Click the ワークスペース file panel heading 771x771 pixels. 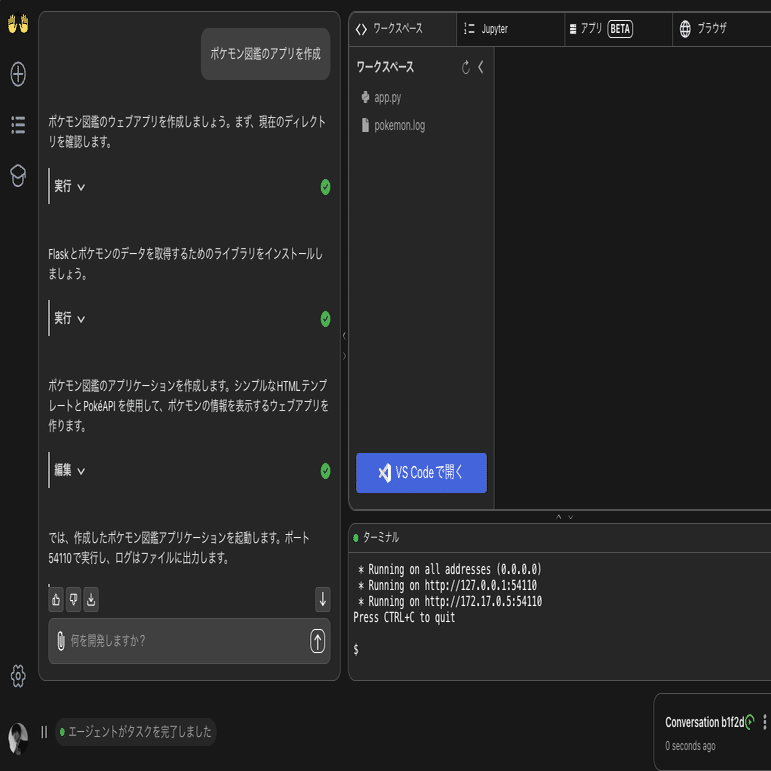click(x=385, y=67)
